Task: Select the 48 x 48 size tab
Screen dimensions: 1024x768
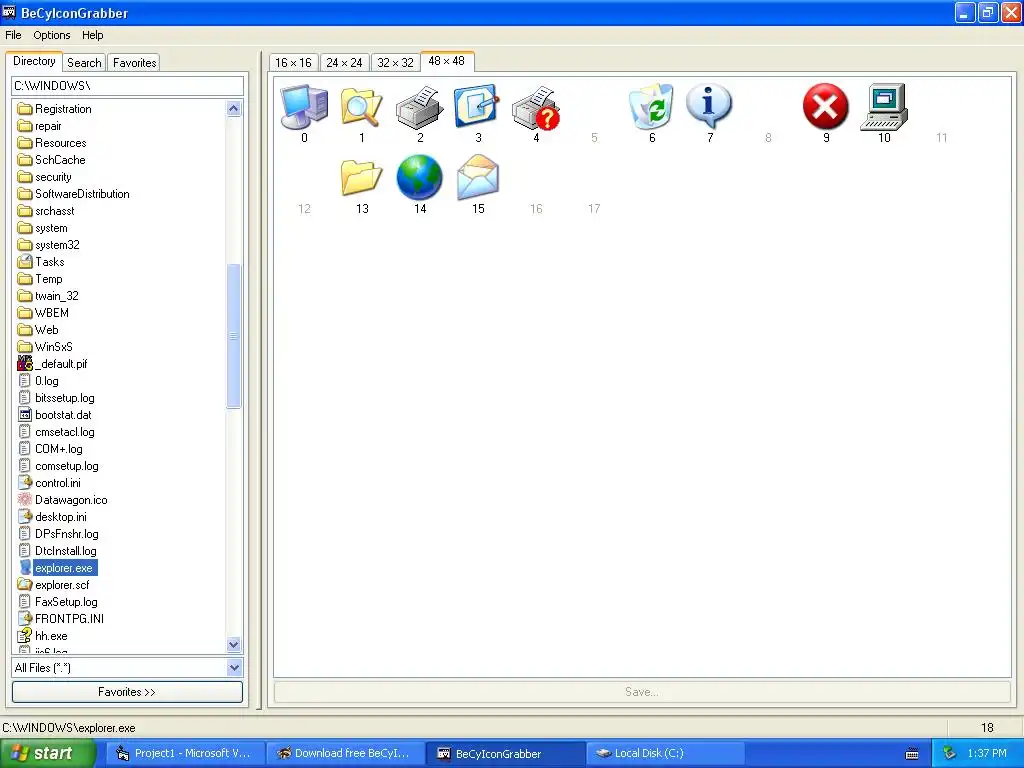Action: point(447,61)
